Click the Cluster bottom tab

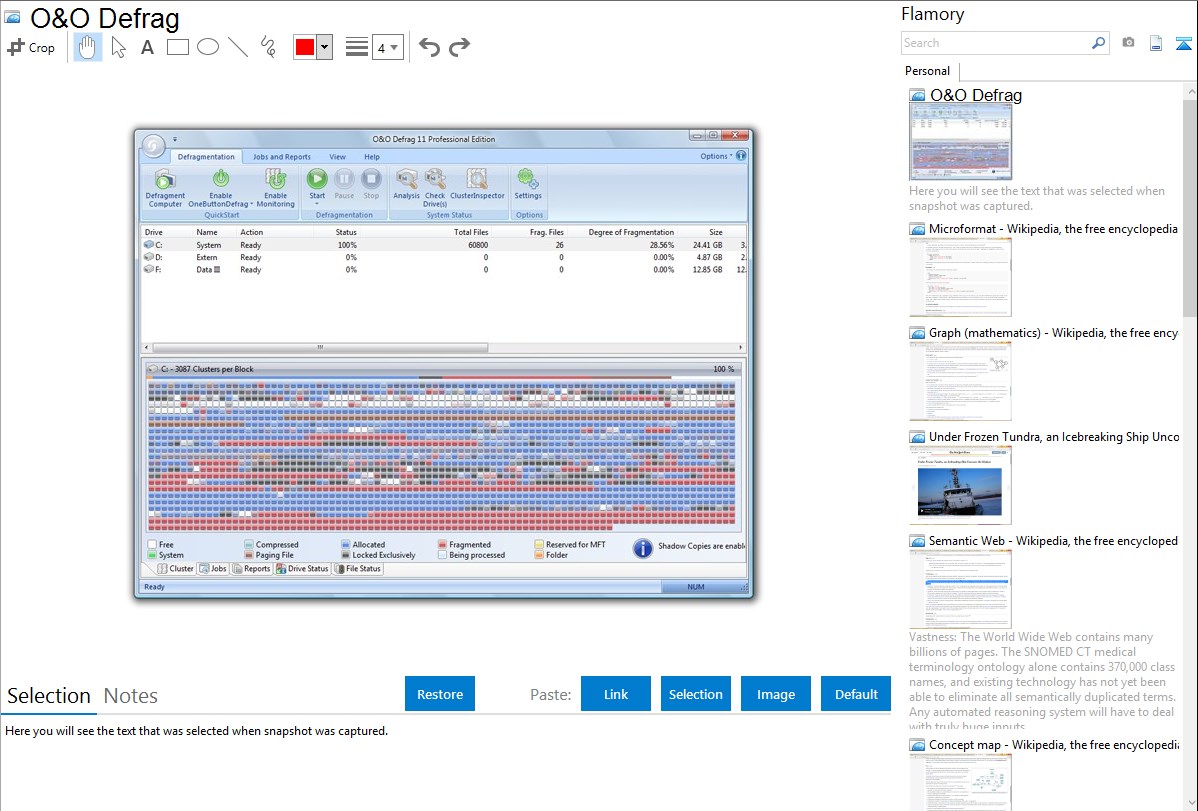tap(175, 569)
